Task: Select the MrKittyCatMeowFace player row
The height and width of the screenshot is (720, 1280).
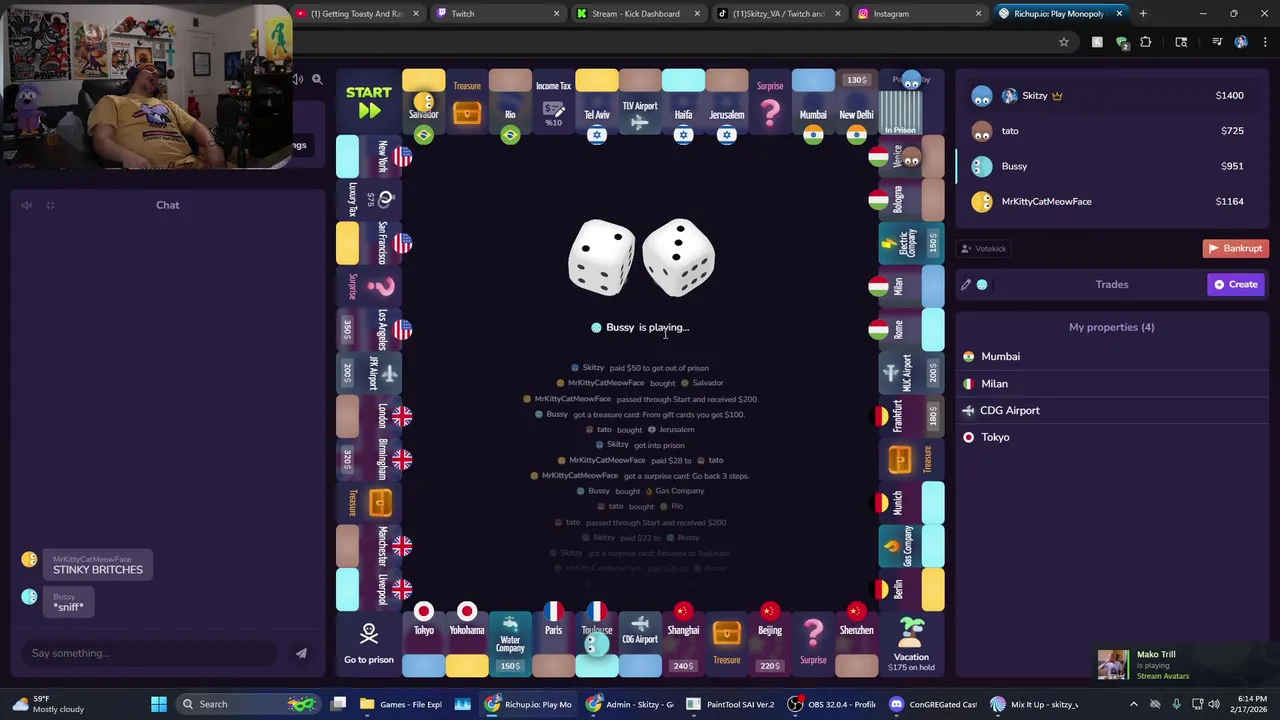Action: [x=1111, y=201]
